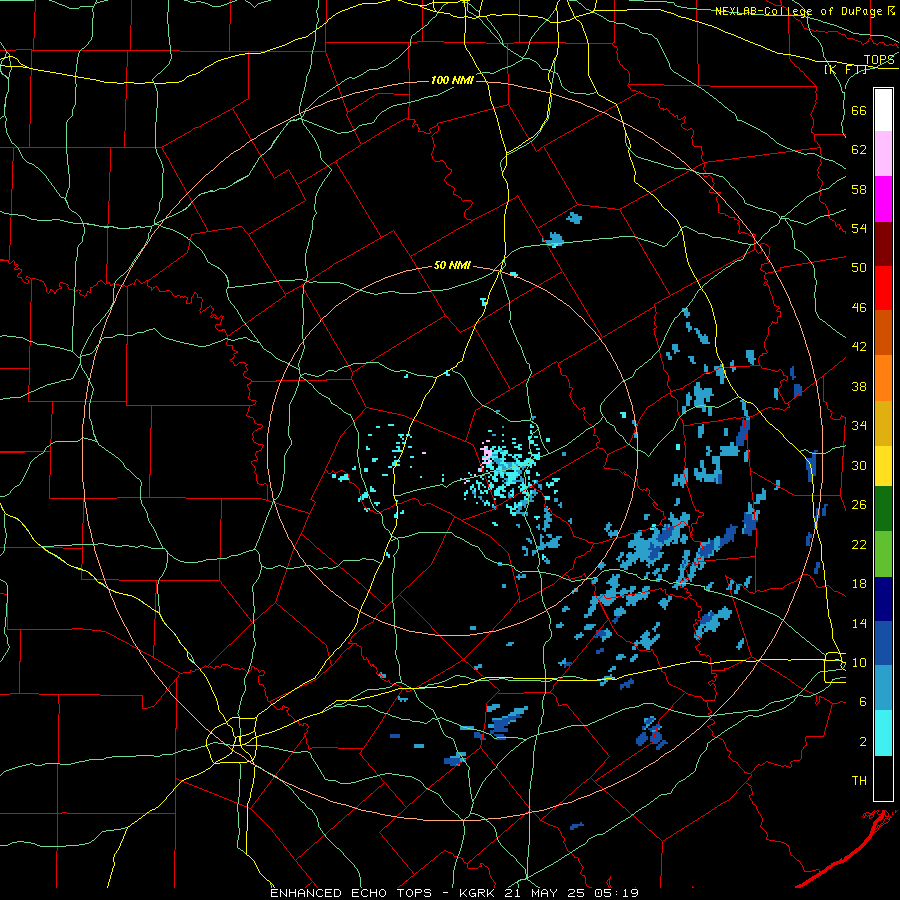Pick the sky blue legend swatch

coord(883,688)
